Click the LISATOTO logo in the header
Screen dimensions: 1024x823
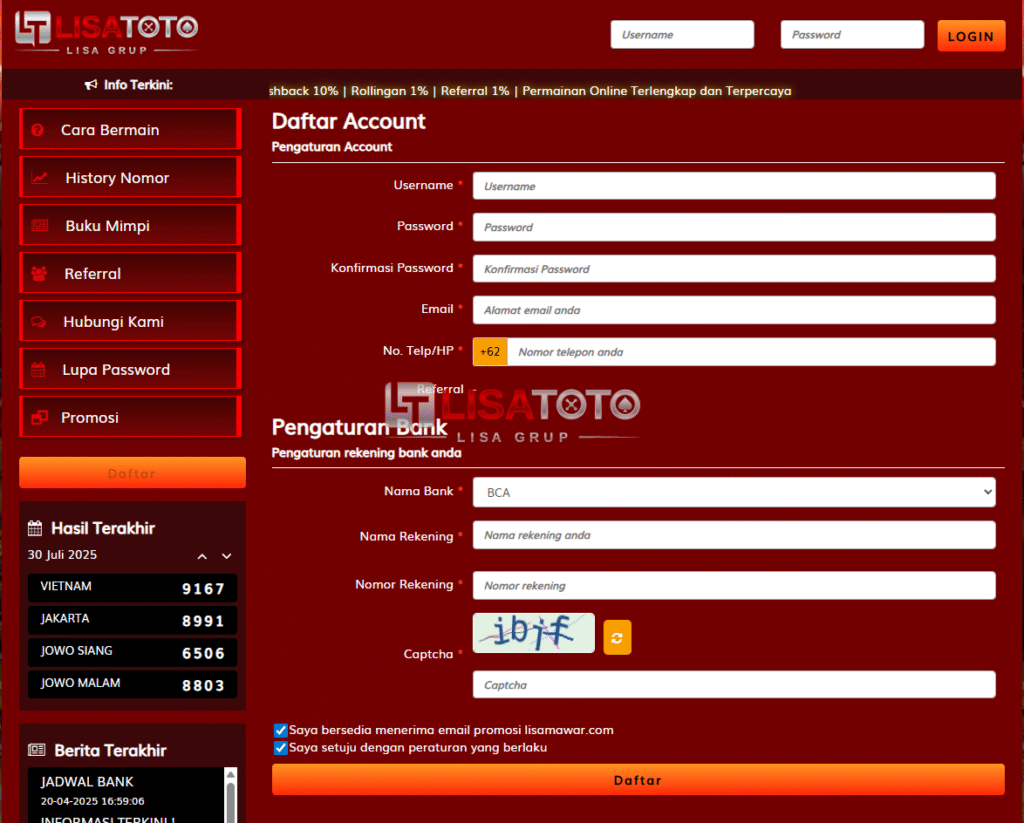pos(106,33)
